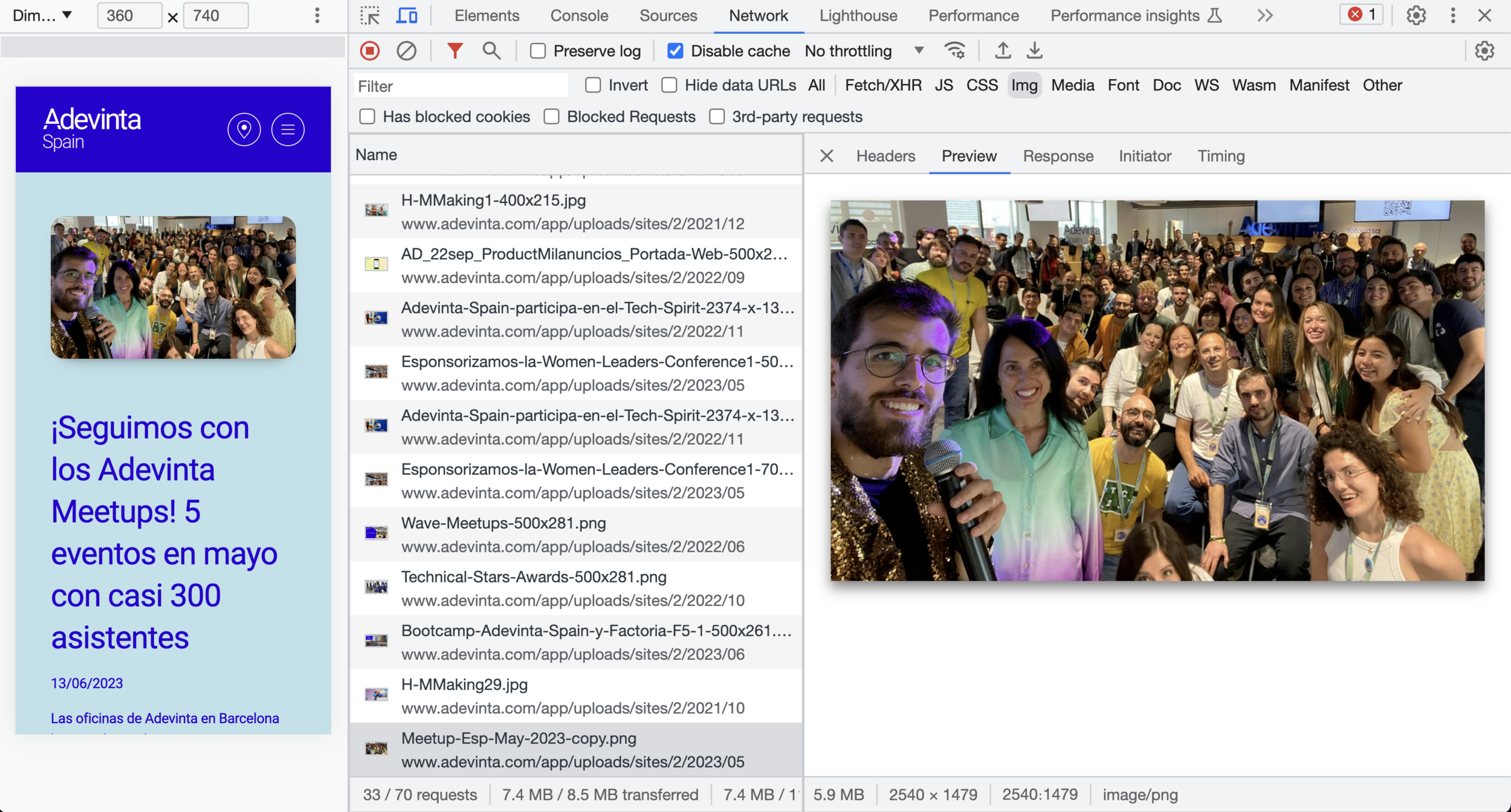The image size is (1511, 812).
Task: Uncheck the Disable cache checkbox
Action: [x=675, y=51]
